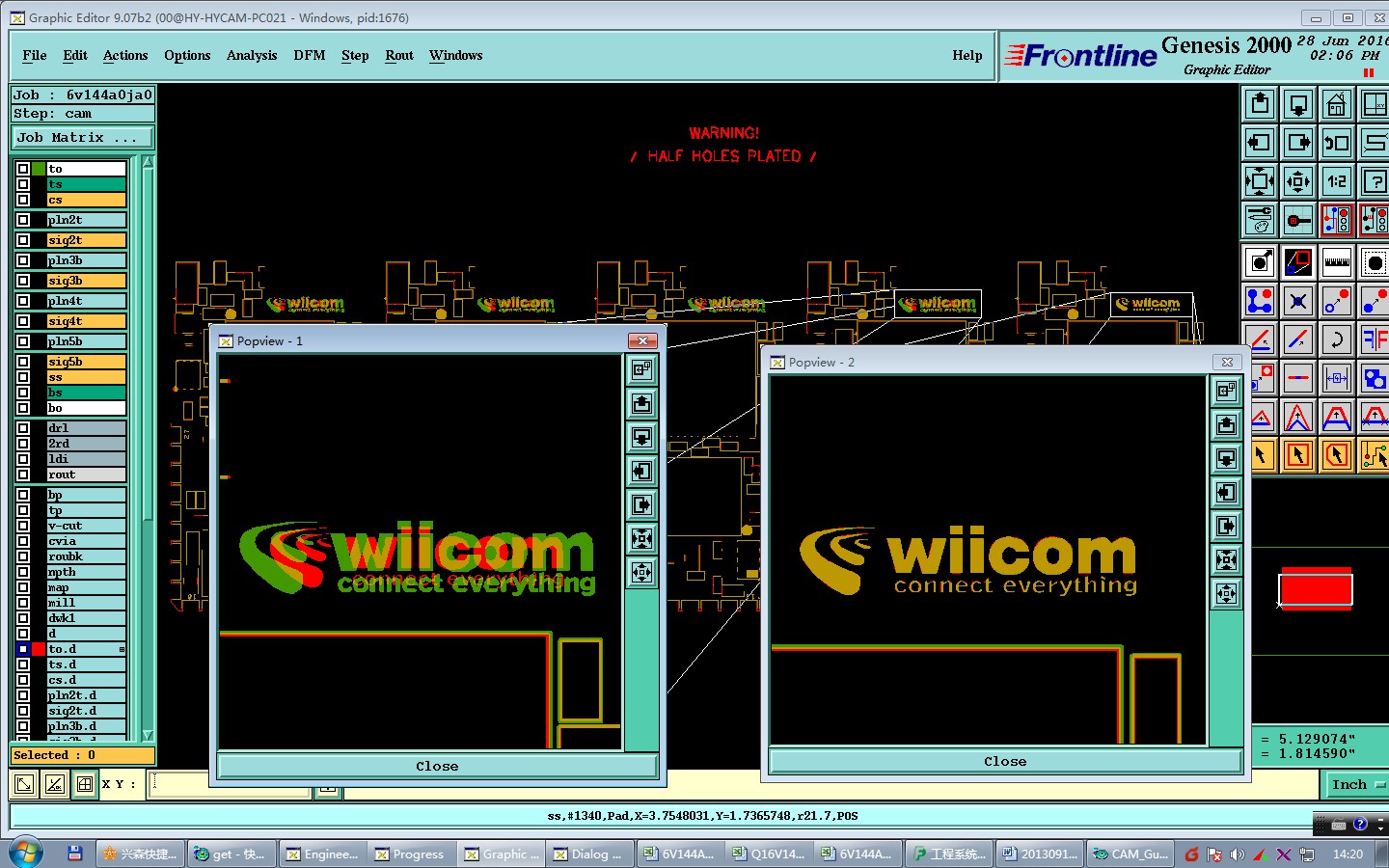Click the pan down arrow icon in main toolbar
1389x868 pixels.
[1298, 104]
